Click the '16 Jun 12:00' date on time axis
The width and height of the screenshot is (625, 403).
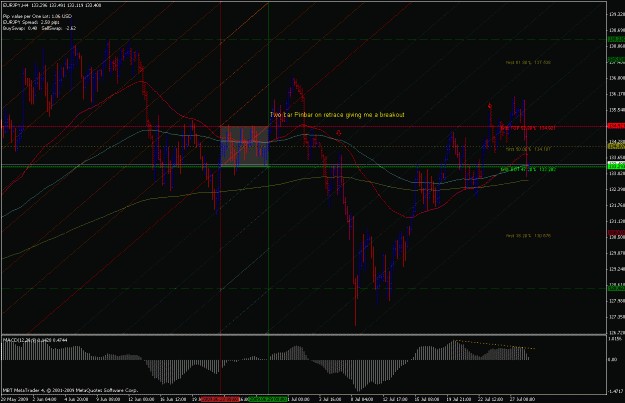click(x=173, y=399)
